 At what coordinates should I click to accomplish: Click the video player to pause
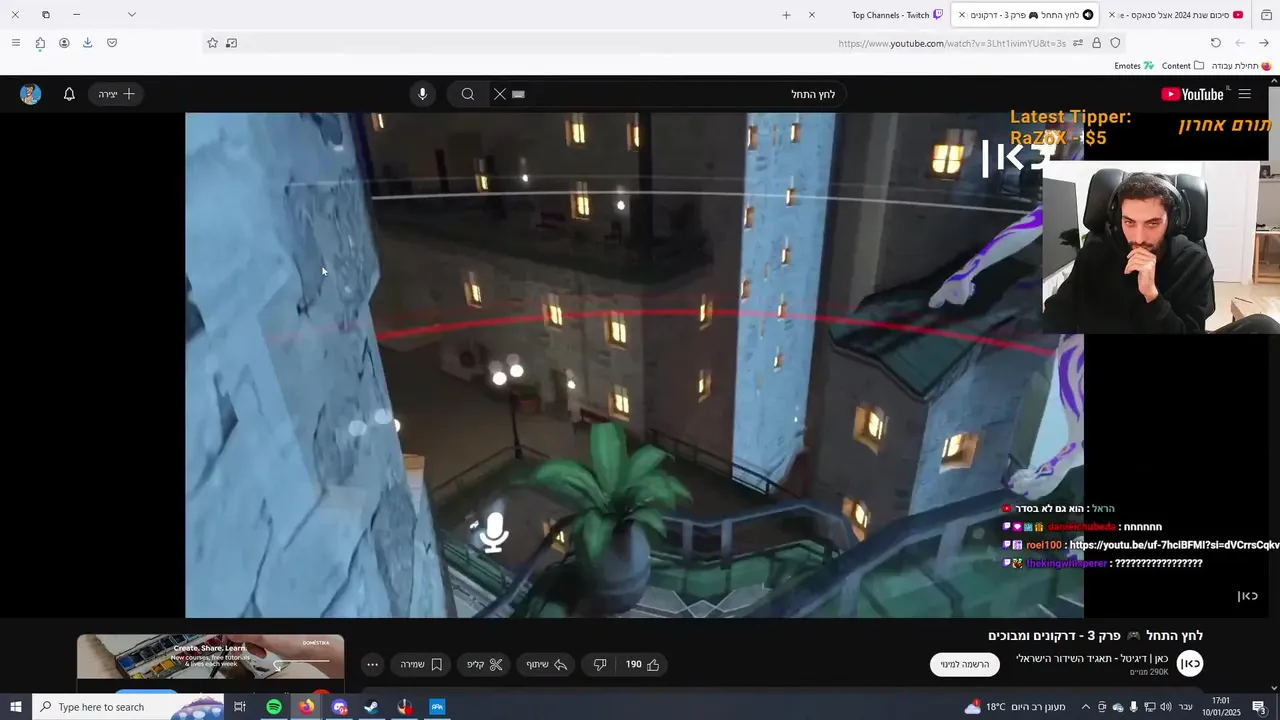click(634, 364)
